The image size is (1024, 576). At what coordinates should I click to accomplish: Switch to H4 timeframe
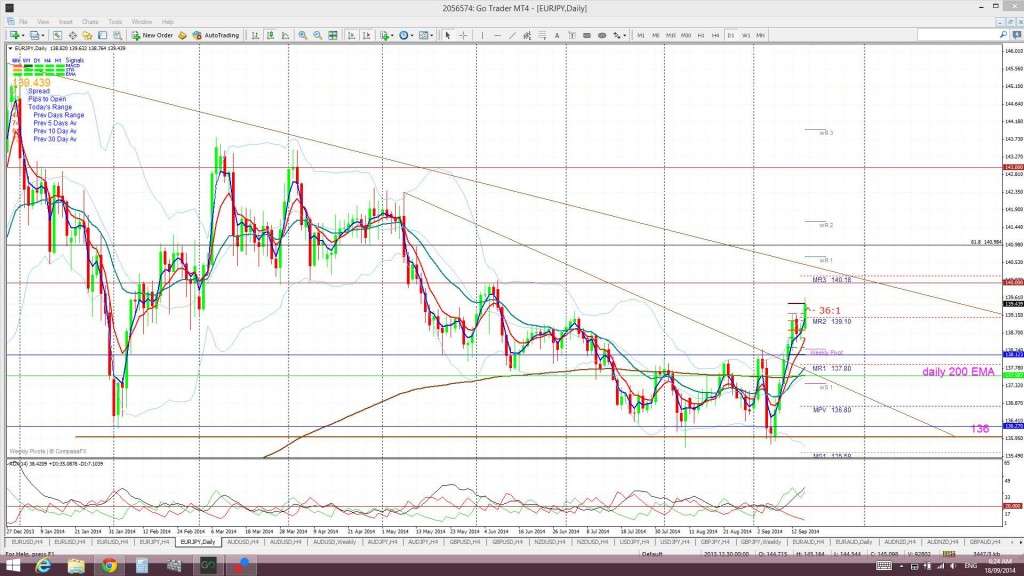click(716, 35)
